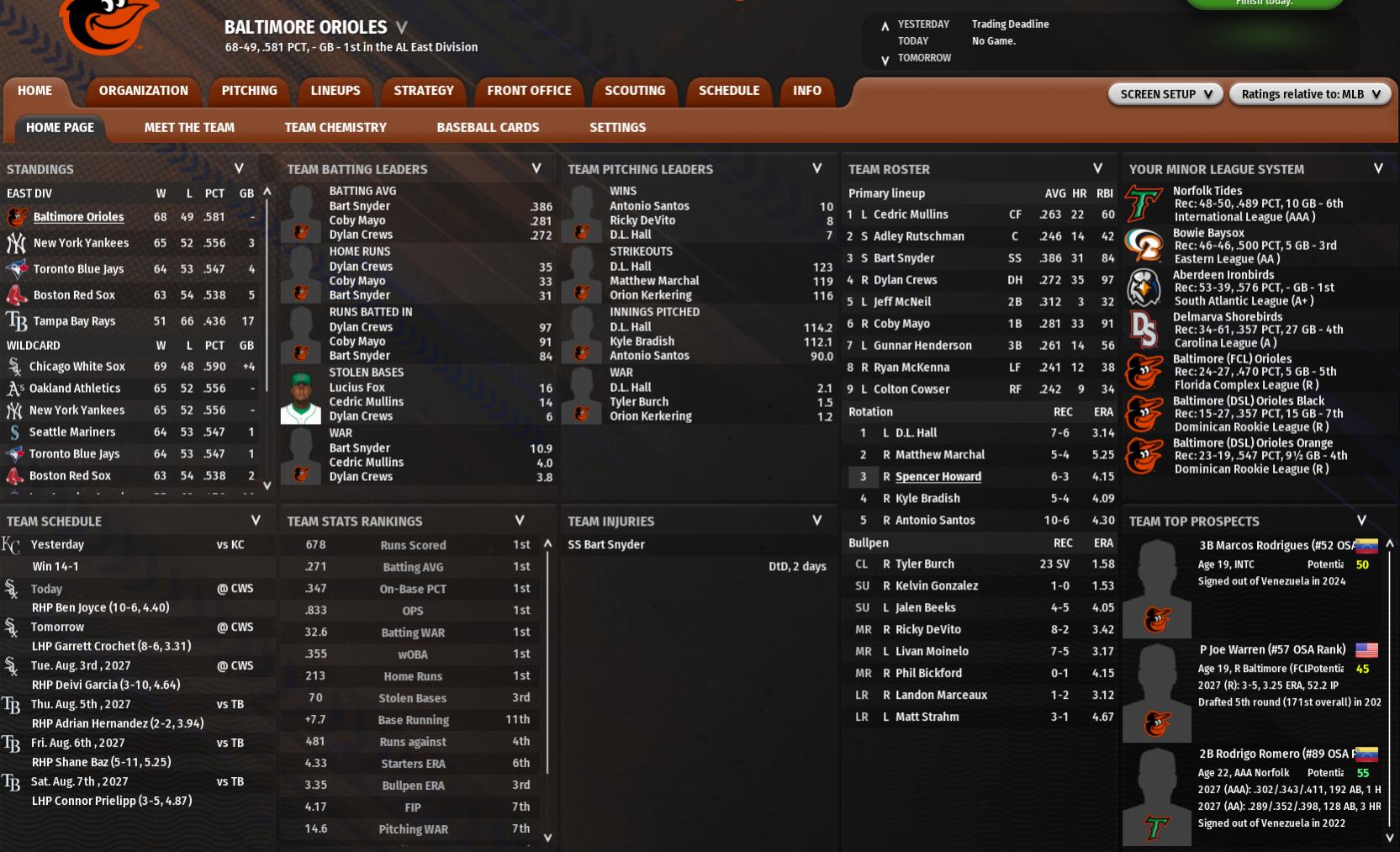Image resolution: width=1400 pixels, height=852 pixels.
Task: Click the Standings panel scroll-up arrow
Action: coord(267,192)
